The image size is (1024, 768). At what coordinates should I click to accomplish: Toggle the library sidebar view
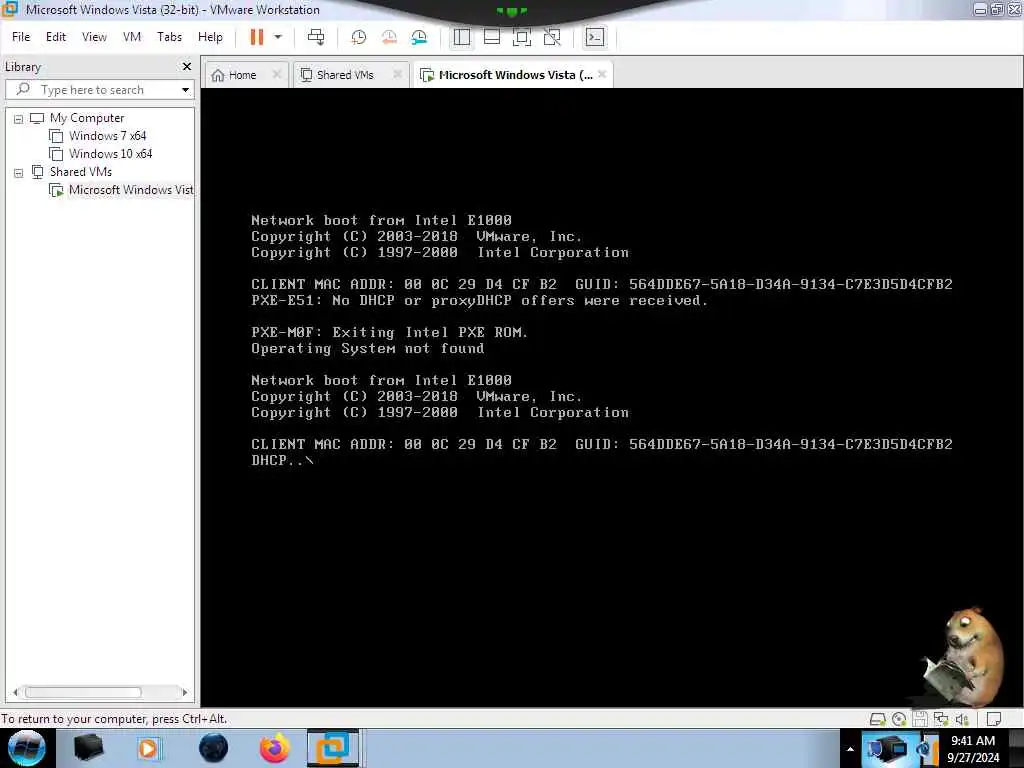462,37
